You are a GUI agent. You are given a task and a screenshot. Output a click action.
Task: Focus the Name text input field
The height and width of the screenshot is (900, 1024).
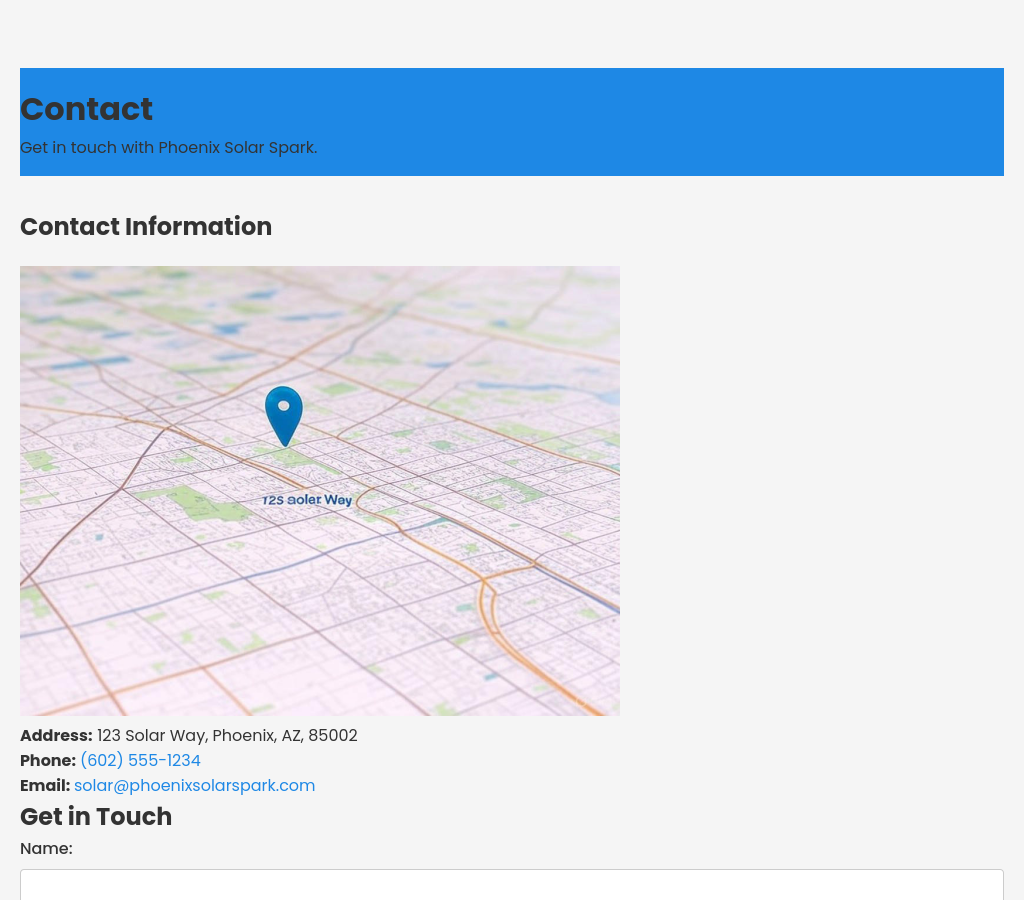[x=511, y=885]
